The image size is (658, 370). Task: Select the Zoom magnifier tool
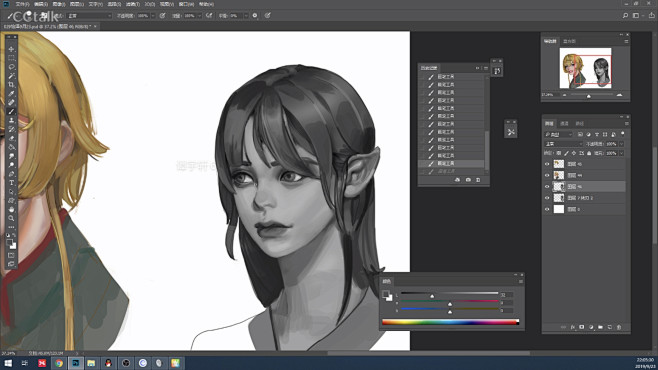[x=11, y=218]
